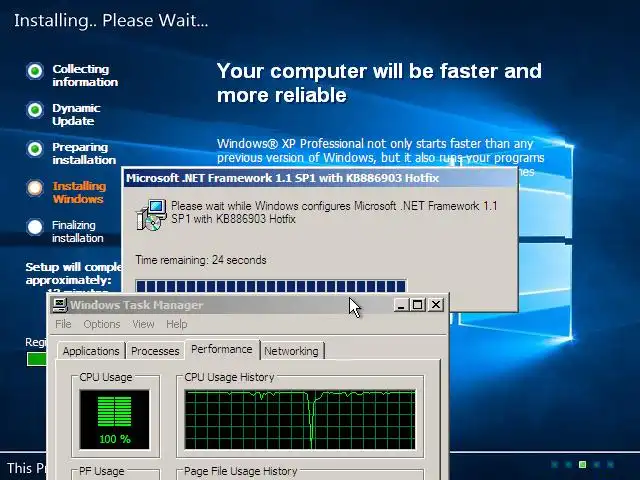
Task: Click the CPU Usage History graph
Action: (x=300, y=420)
